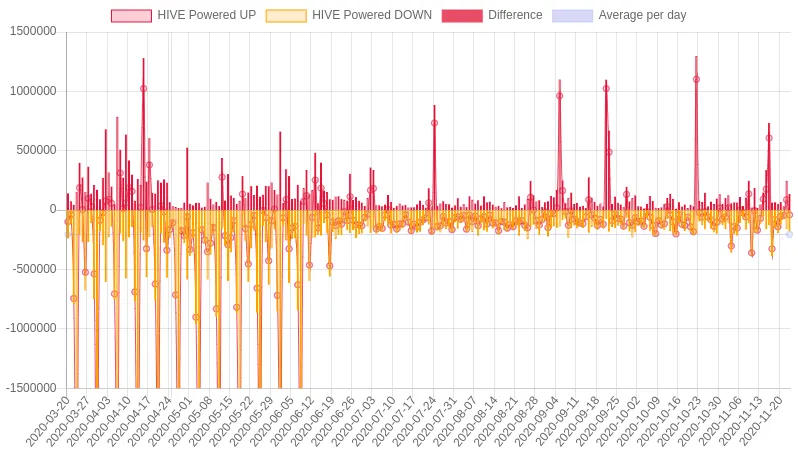Toggle the HIVE Powered UP legend label
The height and width of the screenshot is (450, 798).
206,15
